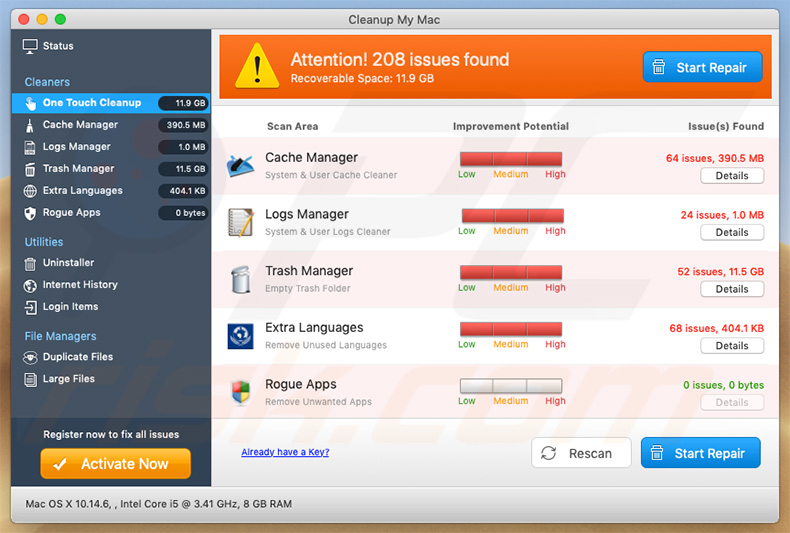This screenshot has height=533, width=790.
Task: Click the Status monitor icon in sidebar
Action: point(30,46)
